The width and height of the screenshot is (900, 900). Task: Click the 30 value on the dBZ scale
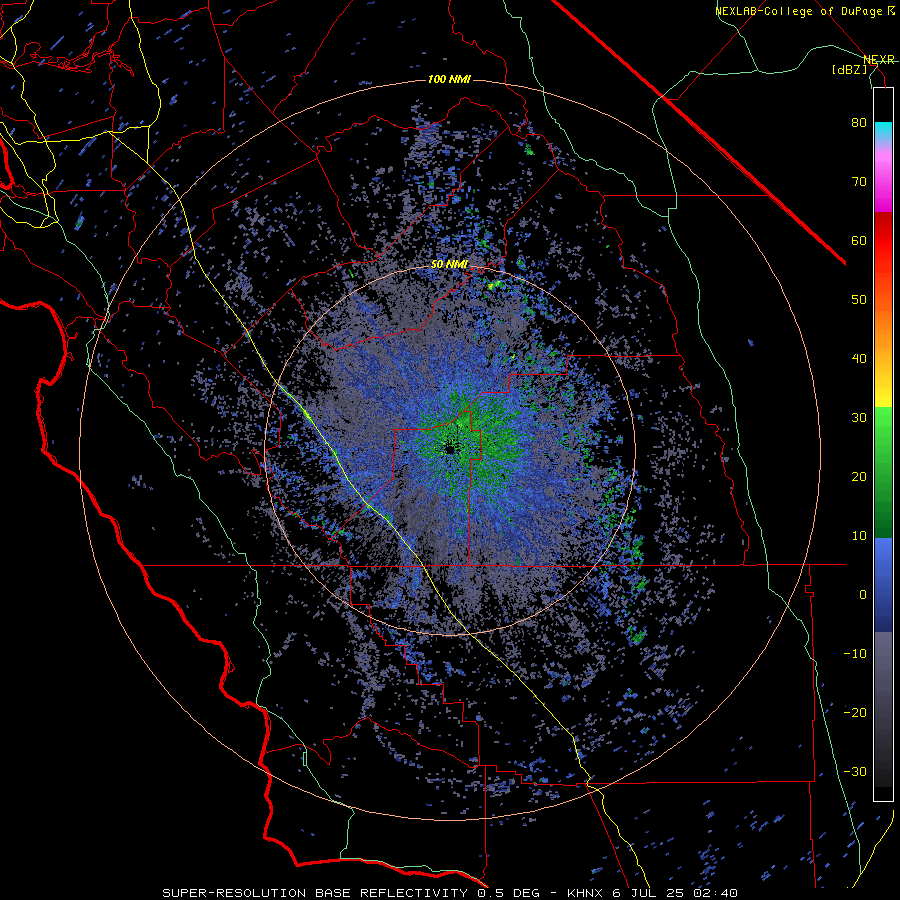click(859, 418)
